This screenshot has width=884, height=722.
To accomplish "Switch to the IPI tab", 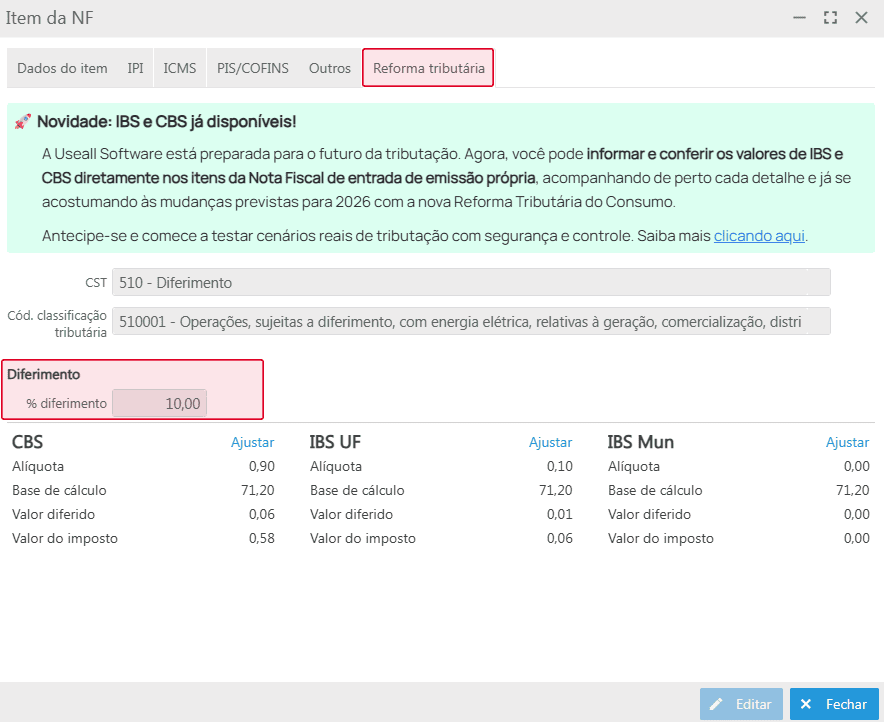I will (x=135, y=68).
